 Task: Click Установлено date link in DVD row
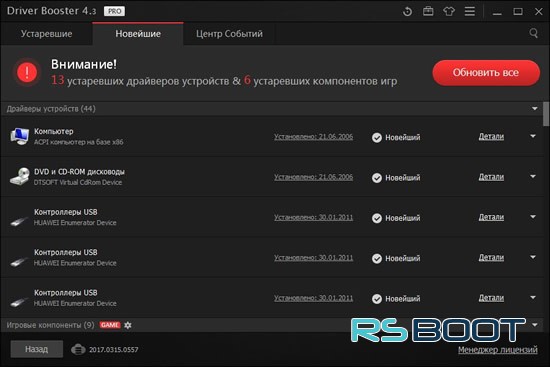(x=313, y=177)
